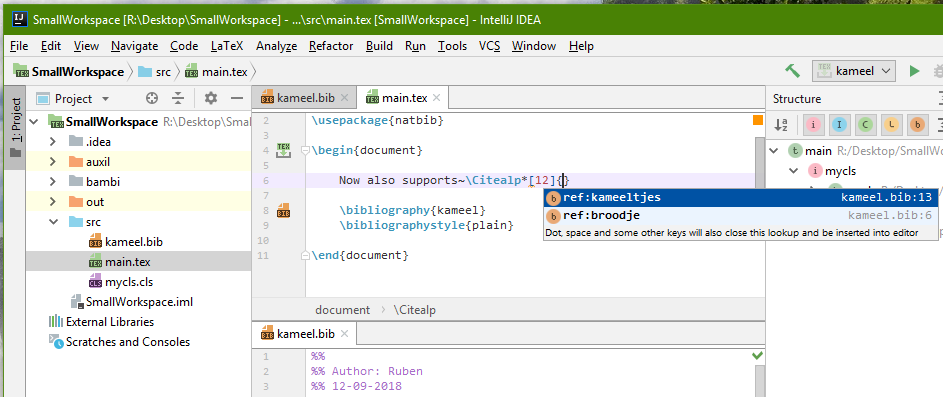Choose ref:broodje completion suggestion
Viewport: 943px width, 397px height.
pos(741,215)
